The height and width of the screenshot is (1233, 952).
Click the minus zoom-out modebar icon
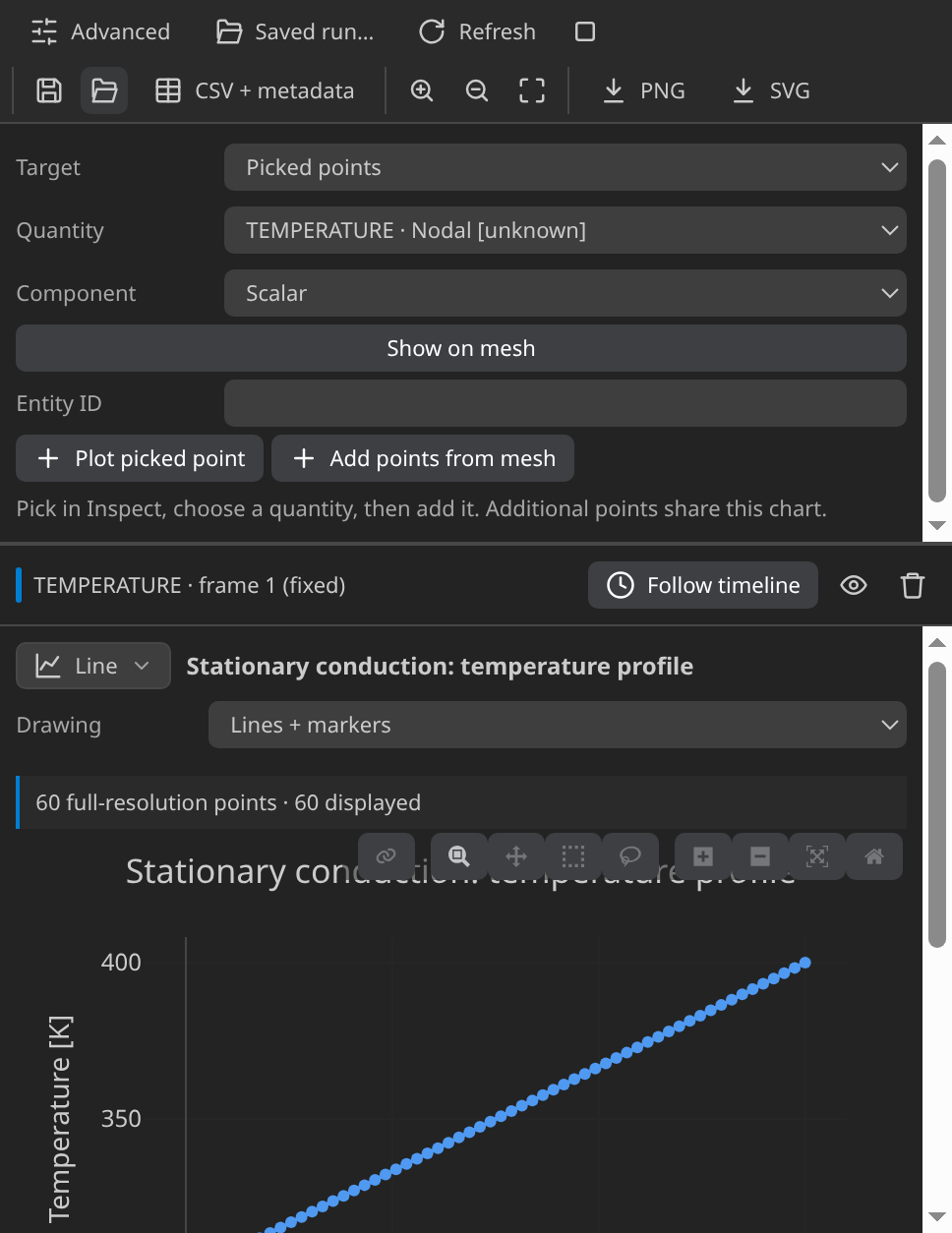pos(760,856)
